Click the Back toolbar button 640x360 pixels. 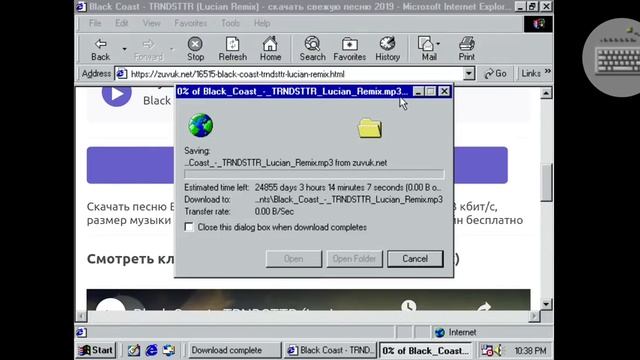coord(100,49)
